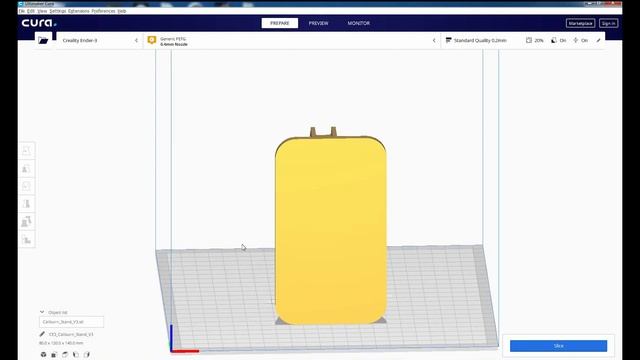Click the infill 20% icon
Viewport: 640px width, 360px height.
pyautogui.click(x=529, y=40)
